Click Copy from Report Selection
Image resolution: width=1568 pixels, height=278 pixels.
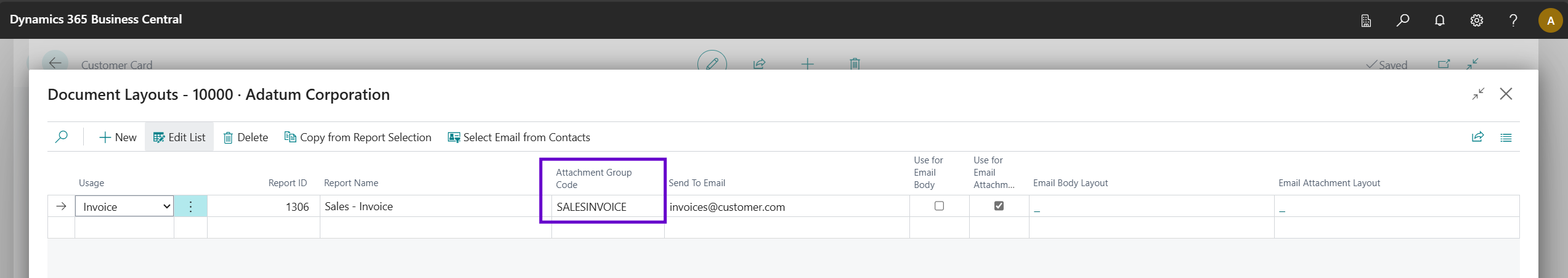click(x=357, y=137)
